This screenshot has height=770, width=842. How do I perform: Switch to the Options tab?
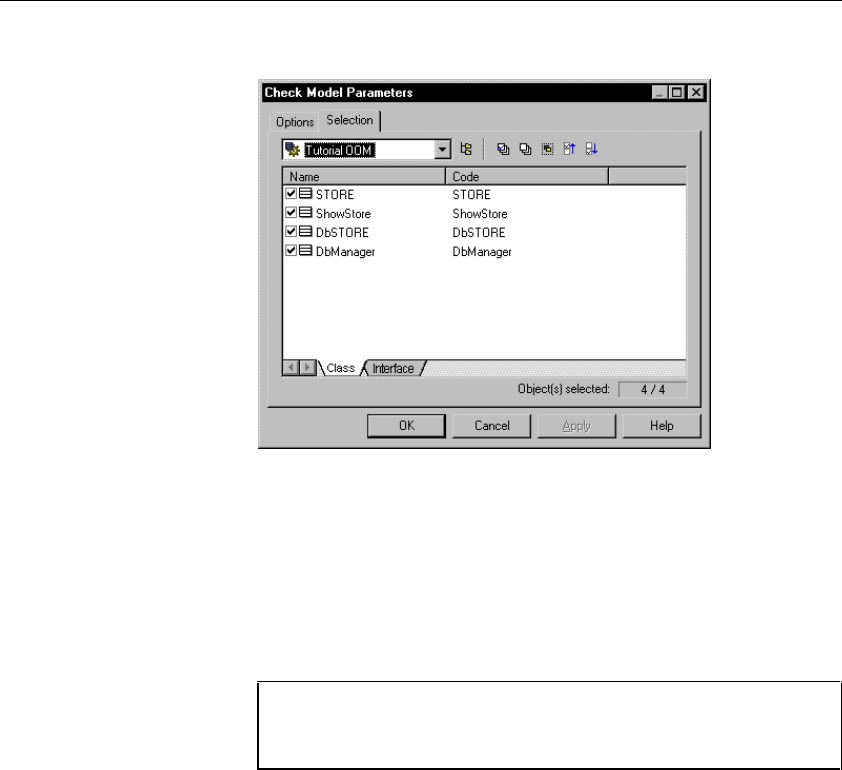[295, 122]
